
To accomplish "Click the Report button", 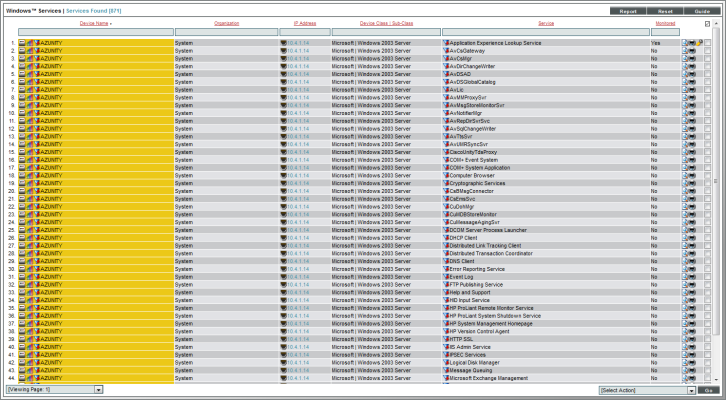I will click(x=628, y=11).
